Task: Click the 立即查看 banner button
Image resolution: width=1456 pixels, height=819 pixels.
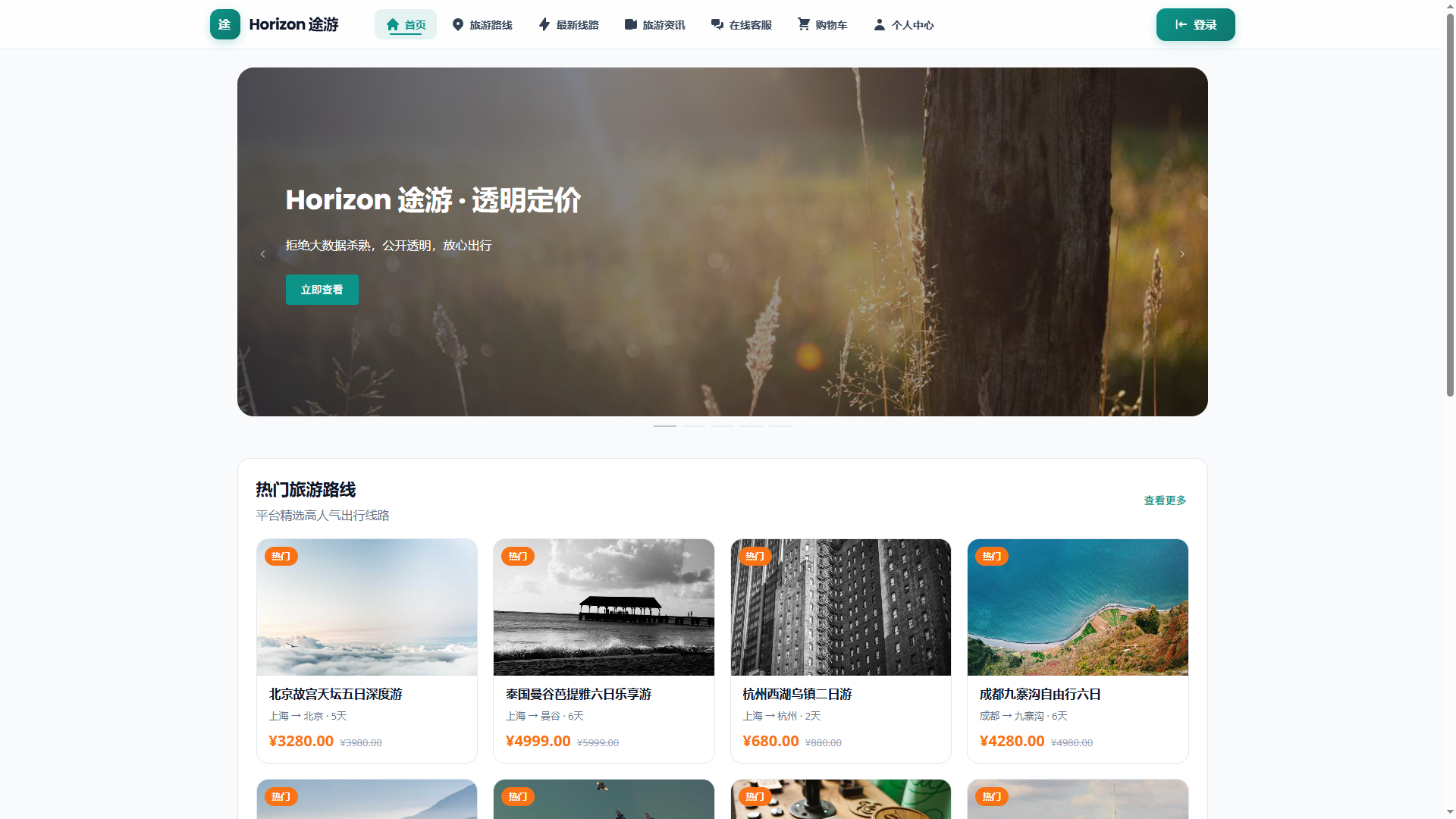Action: [322, 290]
